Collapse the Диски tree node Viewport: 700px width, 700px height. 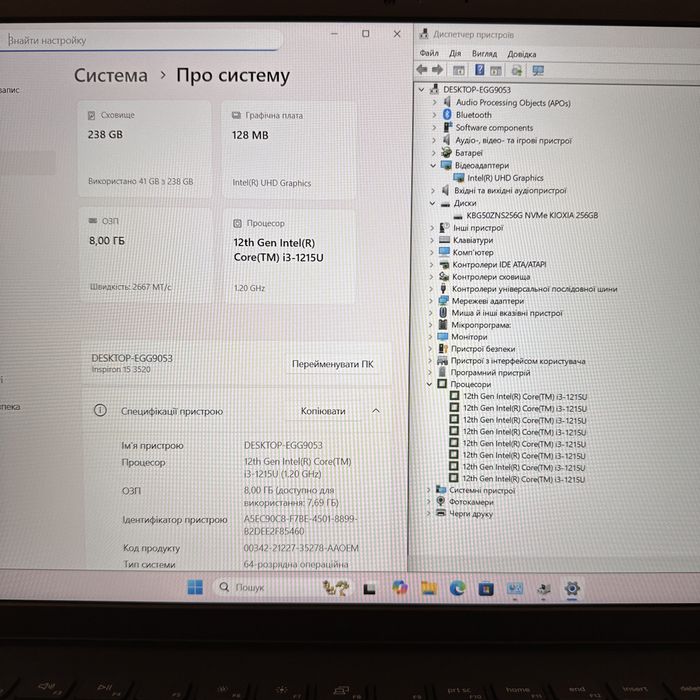click(x=432, y=203)
